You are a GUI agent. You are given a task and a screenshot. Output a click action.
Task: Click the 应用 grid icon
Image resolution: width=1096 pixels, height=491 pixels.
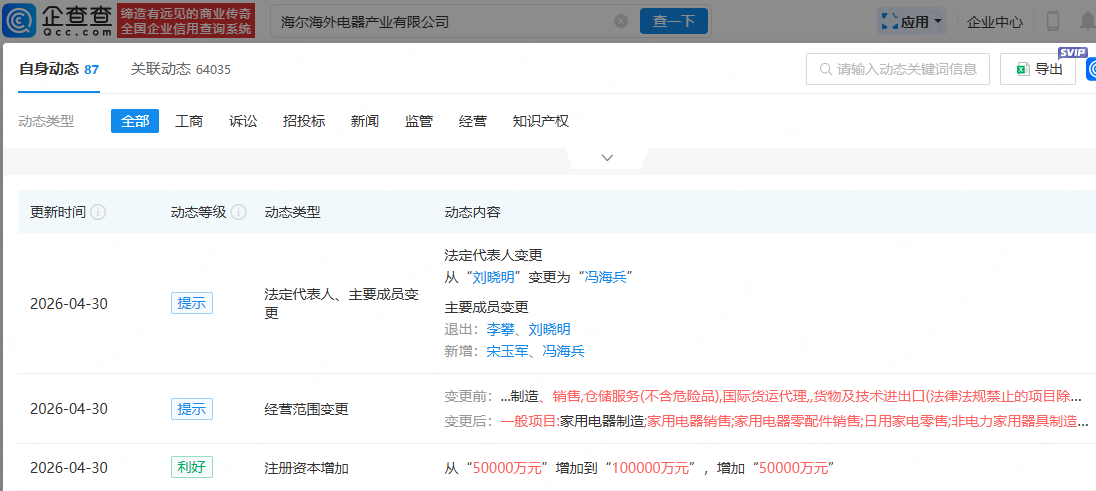click(x=889, y=22)
